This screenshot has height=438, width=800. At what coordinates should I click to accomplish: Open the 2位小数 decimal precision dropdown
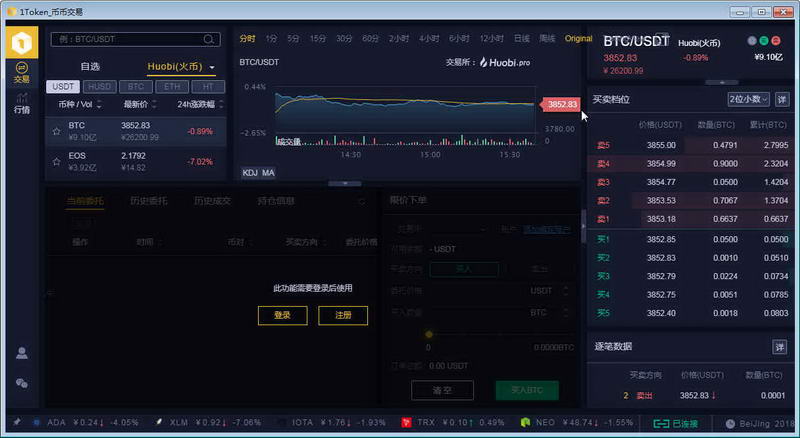pos(749,99)
